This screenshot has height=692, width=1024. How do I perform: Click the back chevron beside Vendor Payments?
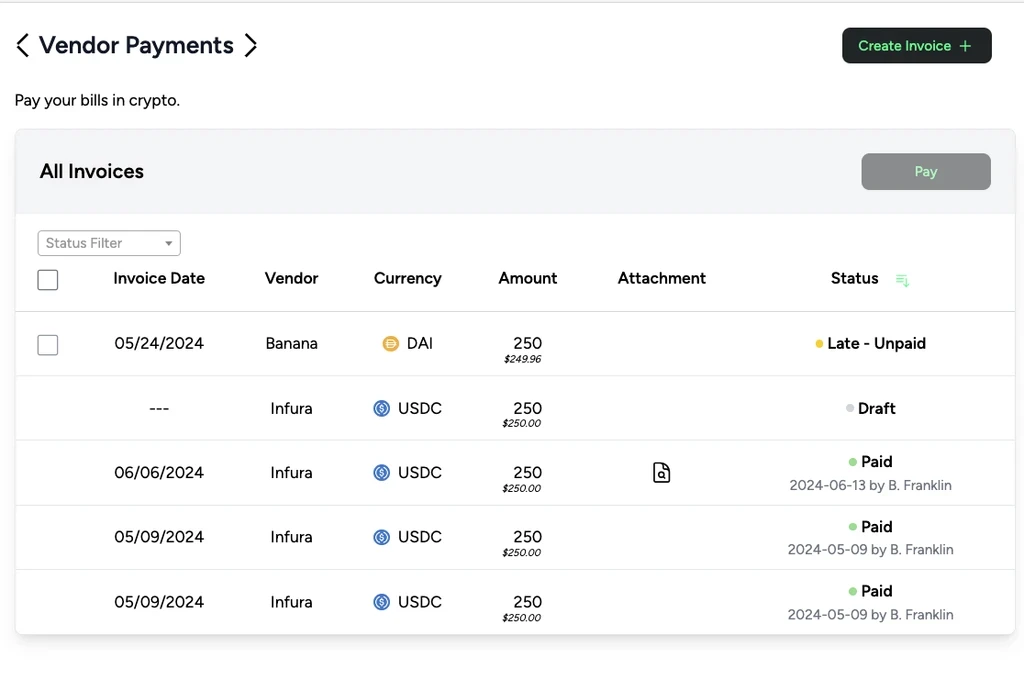pyautogui.click(x=22, y=46)
